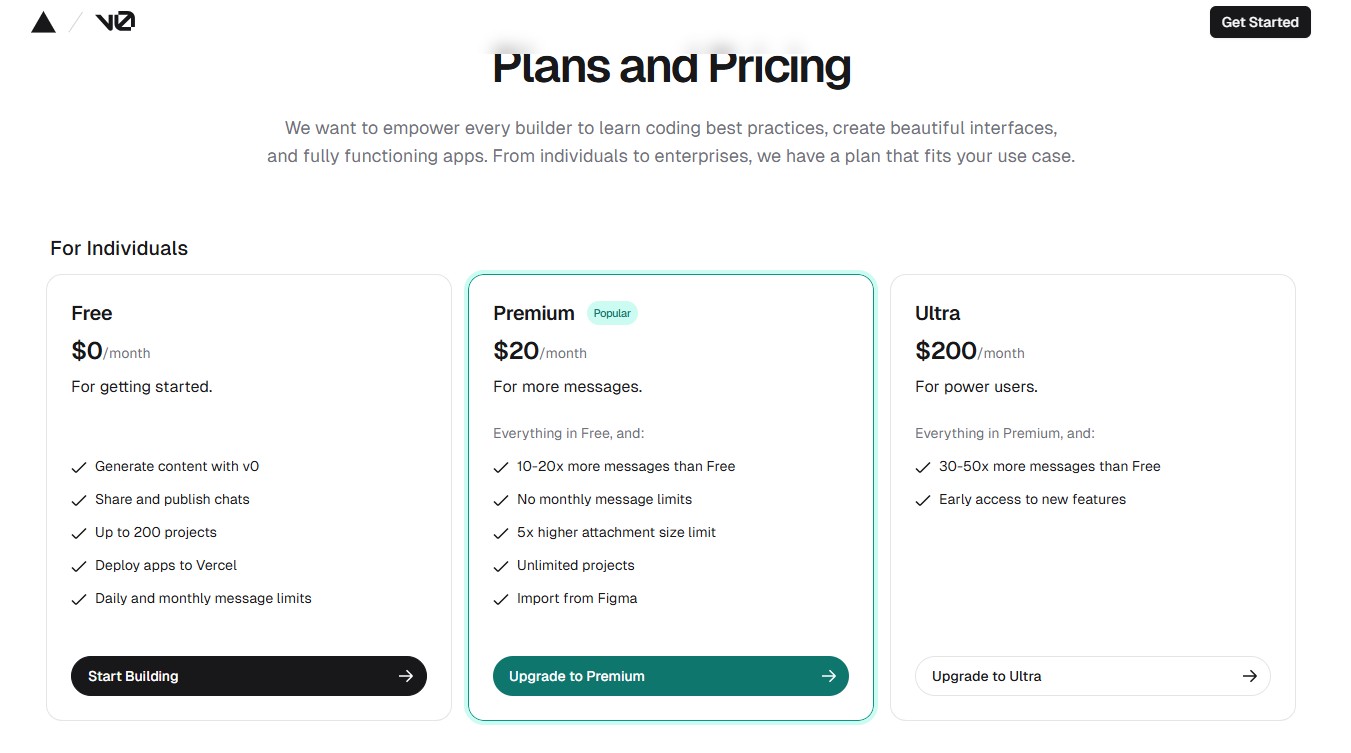
Task: Click the No monthly message limits feature
Action: [604, 499]
